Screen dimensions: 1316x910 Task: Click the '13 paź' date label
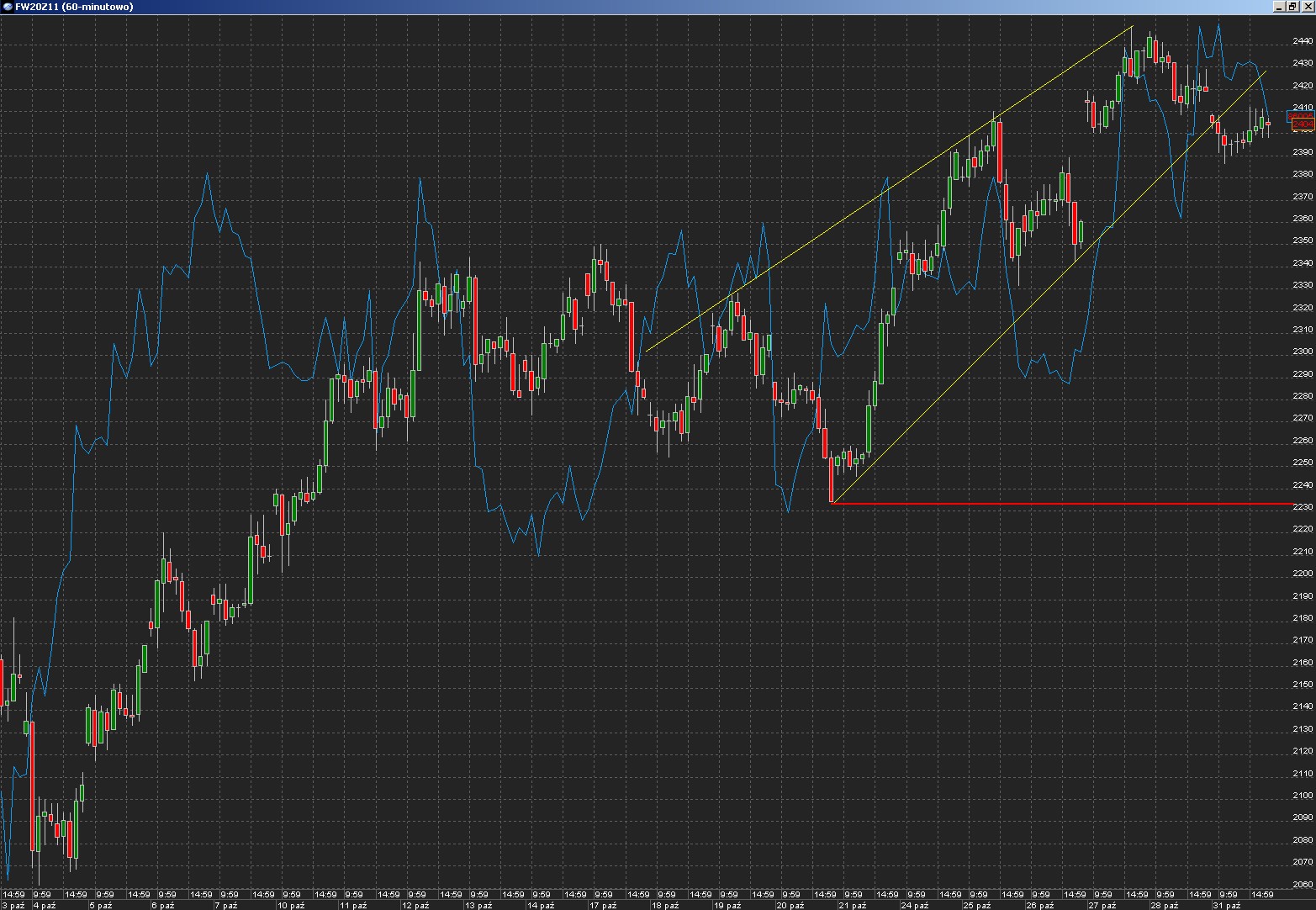(478, 905)
